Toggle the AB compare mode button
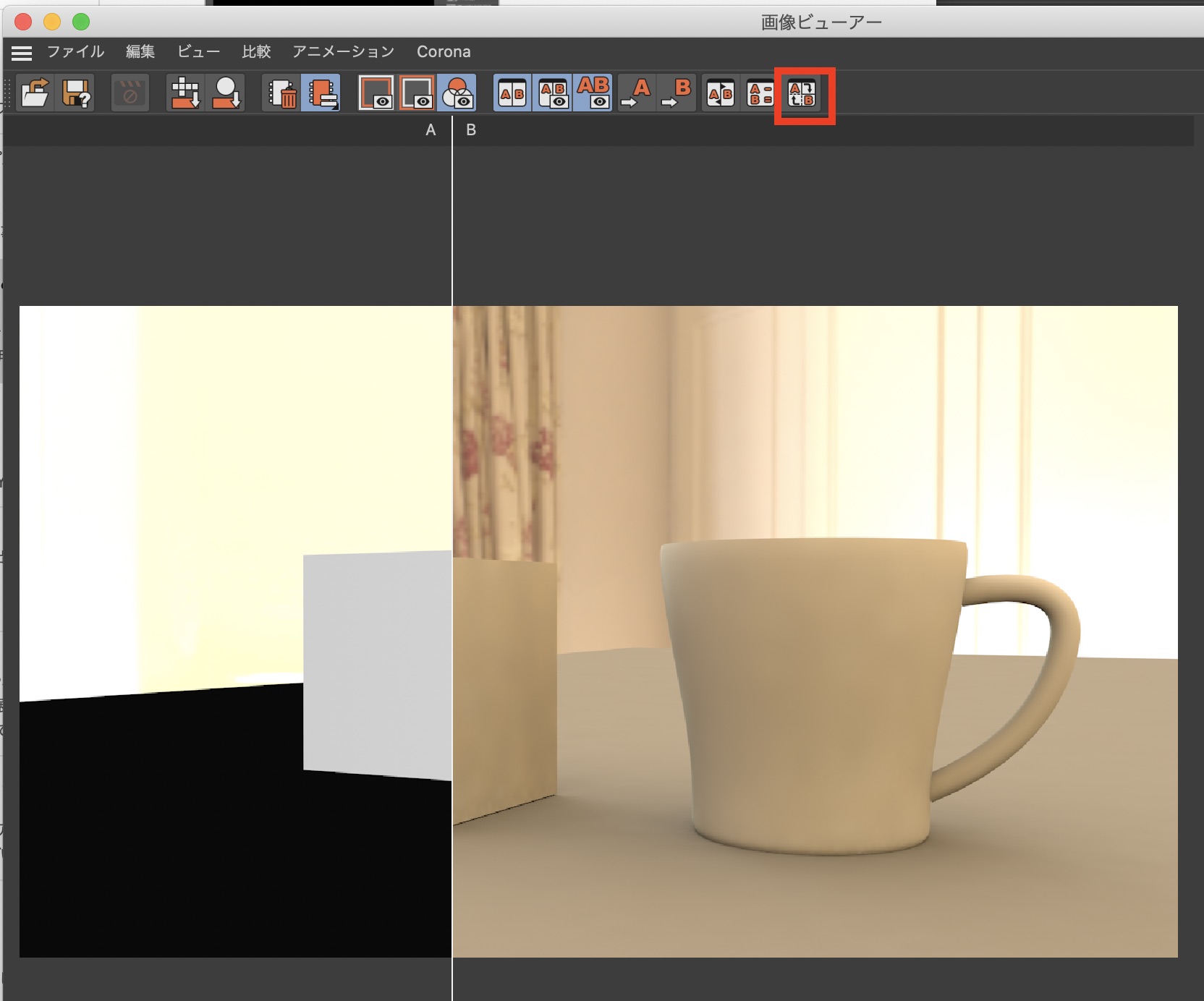The width and height of the screenshot is (1204, 1001). (512, 93)
